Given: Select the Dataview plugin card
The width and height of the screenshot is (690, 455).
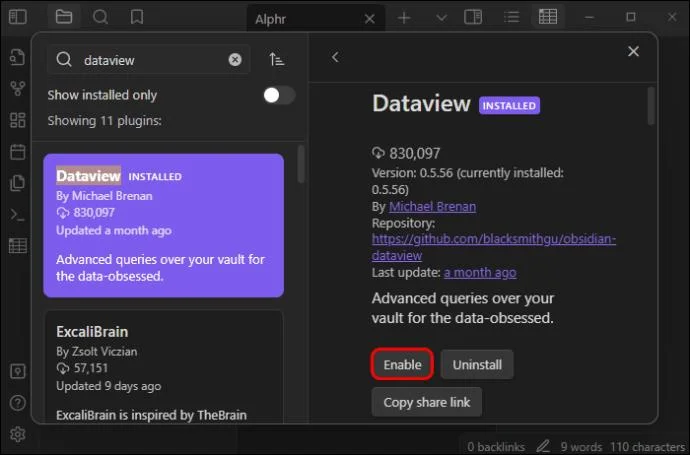Looking at the screenshot, I should click(x=163, y=225).
